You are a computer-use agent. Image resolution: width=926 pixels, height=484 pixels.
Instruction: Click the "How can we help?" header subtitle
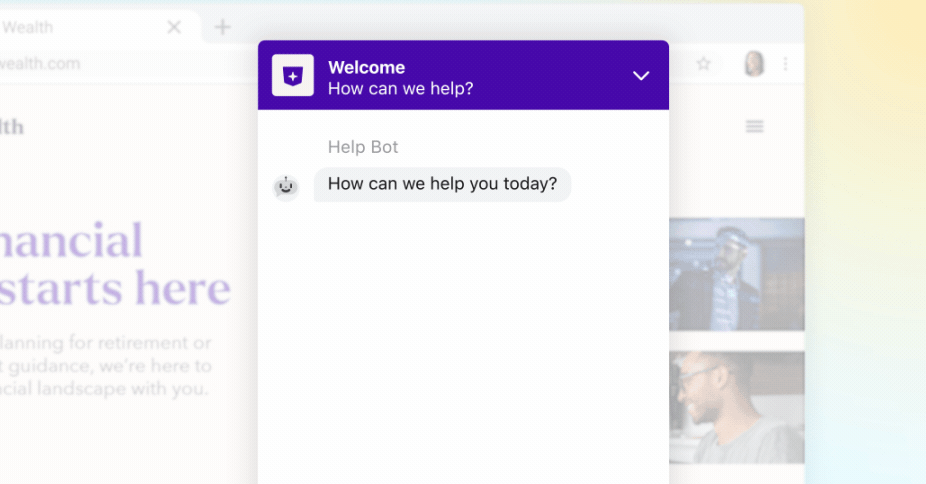[400, 89]
